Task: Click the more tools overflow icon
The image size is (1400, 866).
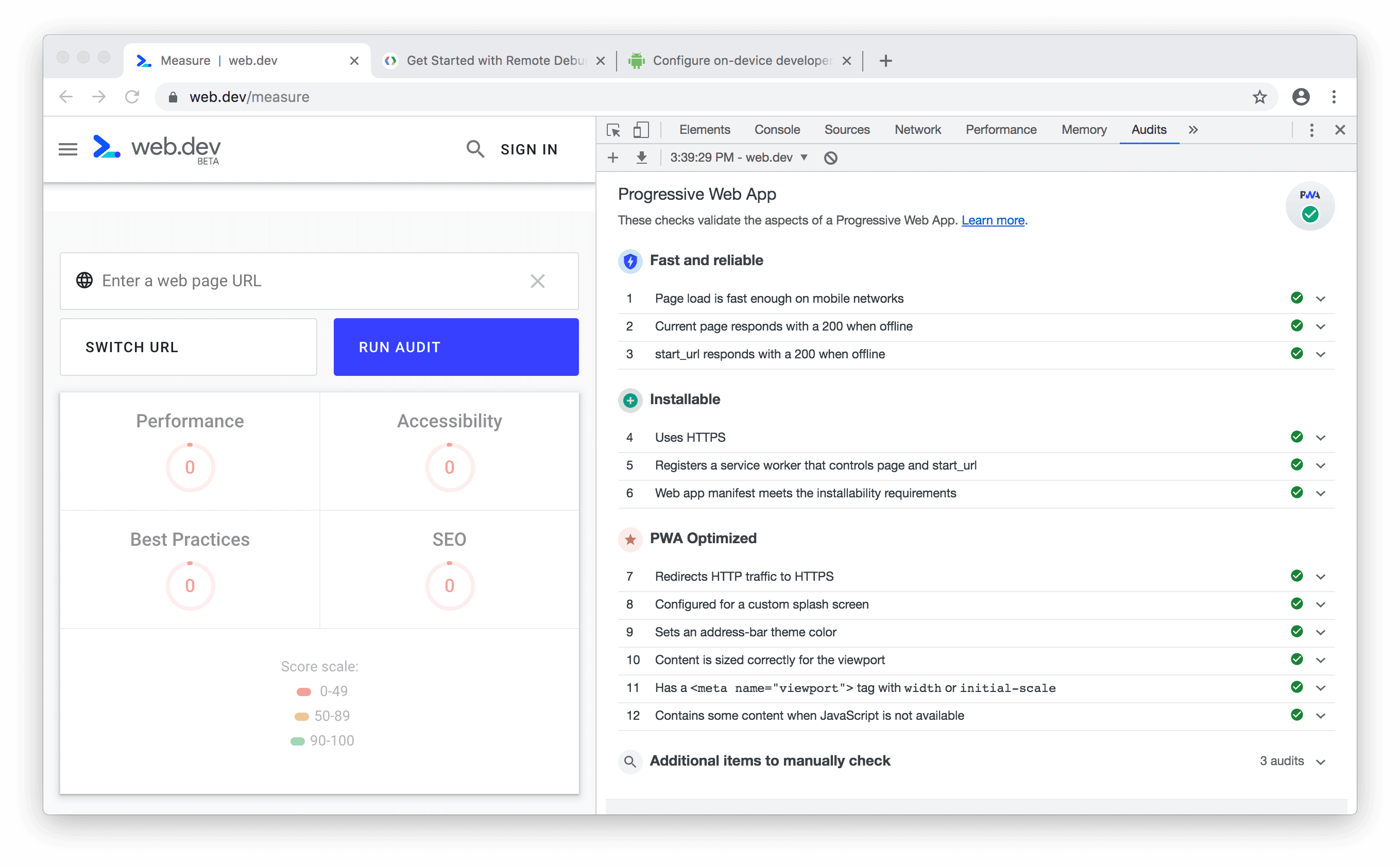Action: click(x=1193, y=131)
